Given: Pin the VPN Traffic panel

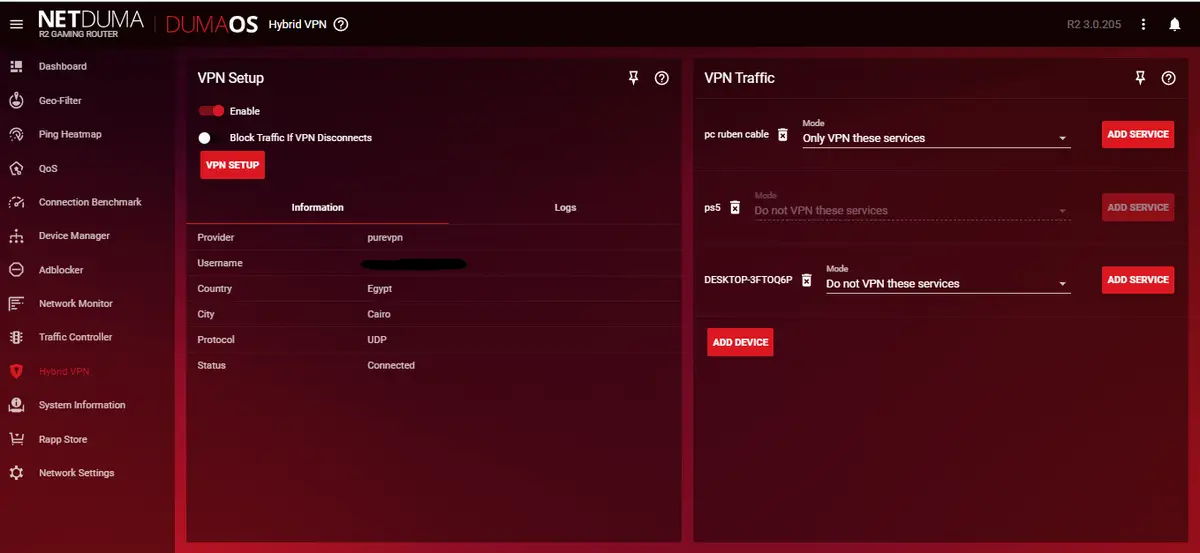Looking at the screenshot, I should click(1140, 78).
